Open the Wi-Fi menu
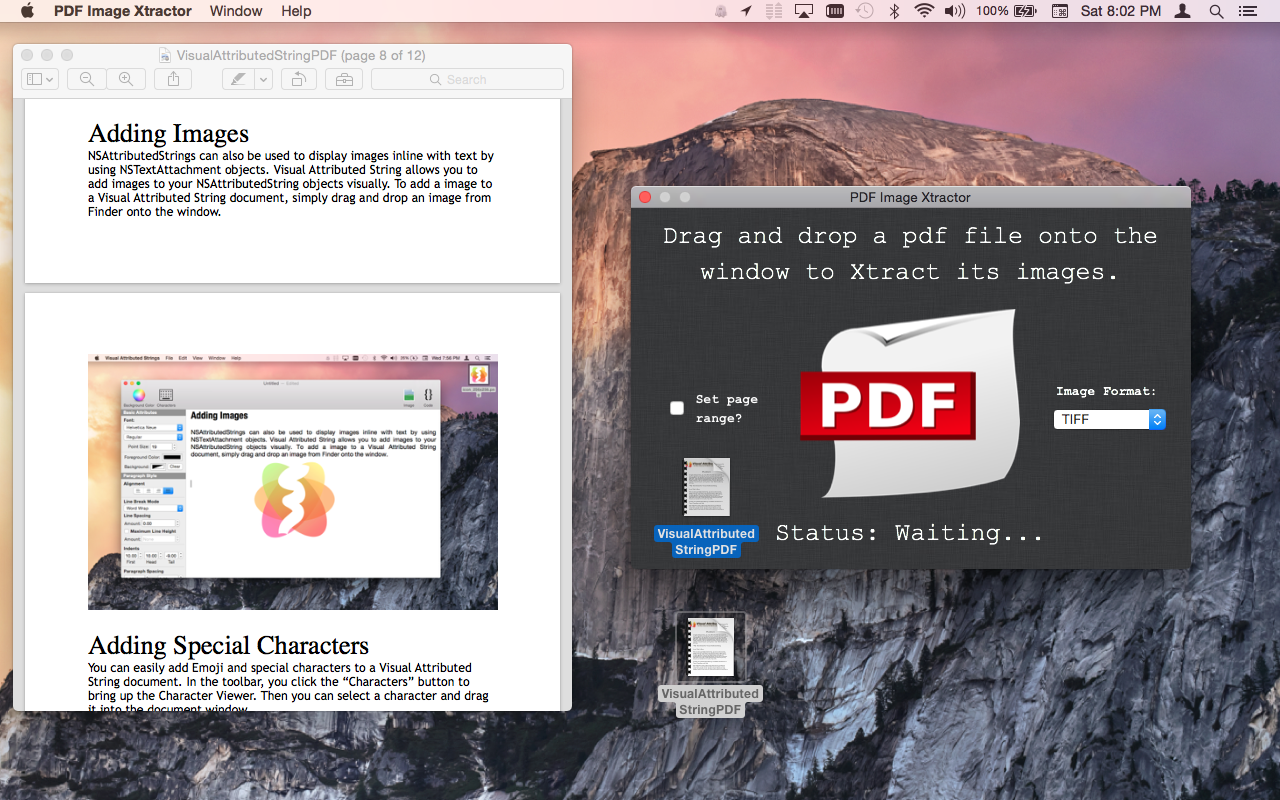Viewport: 1280px width, 800px height. point(924,11)
